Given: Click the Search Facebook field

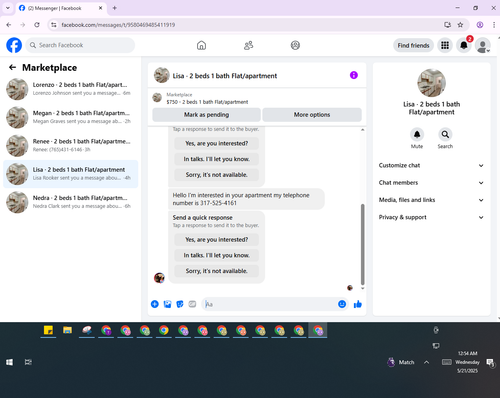Looking at the screenshot, I should tap(80, 45).
